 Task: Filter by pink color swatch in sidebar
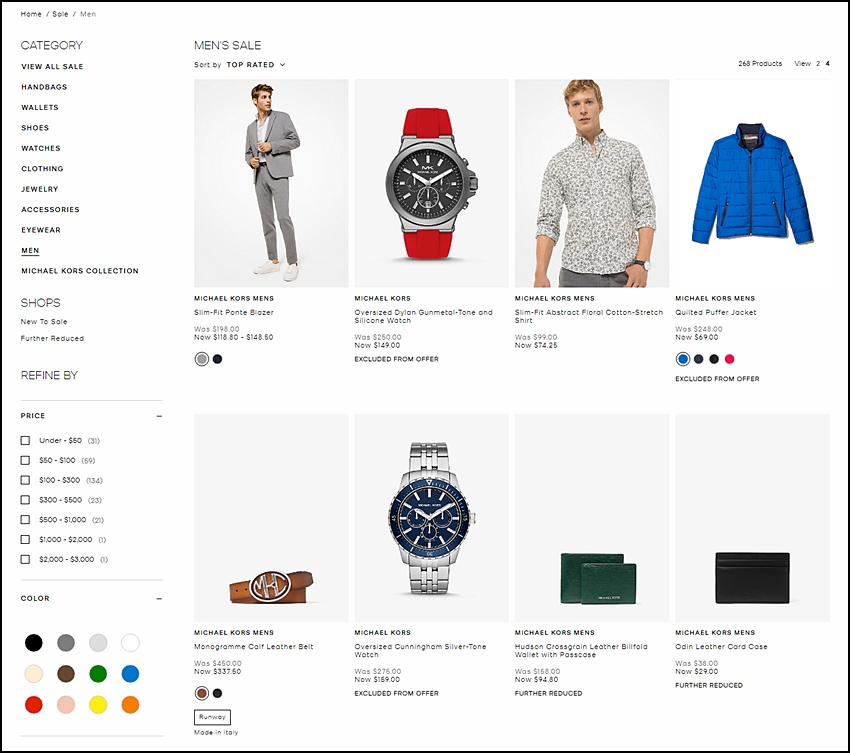tap(66, 705)
